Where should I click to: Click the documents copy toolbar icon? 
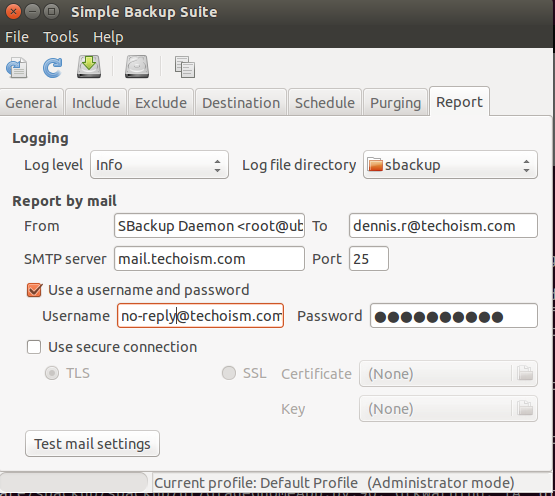184,67
